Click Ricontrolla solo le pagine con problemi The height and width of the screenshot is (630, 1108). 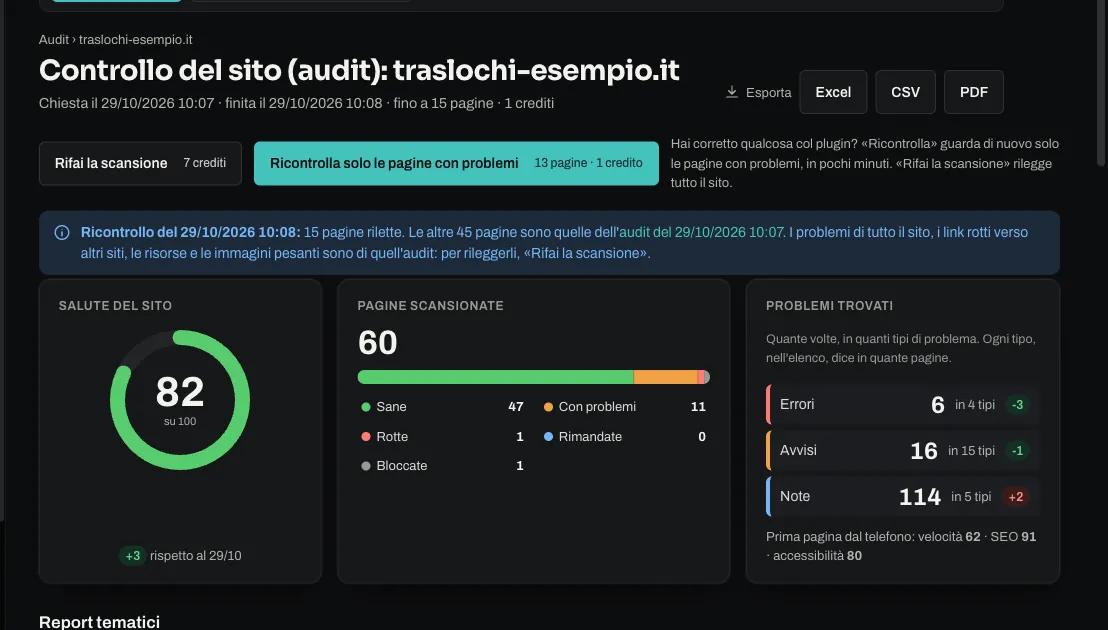pyautogui.click(x=456, y=163)
